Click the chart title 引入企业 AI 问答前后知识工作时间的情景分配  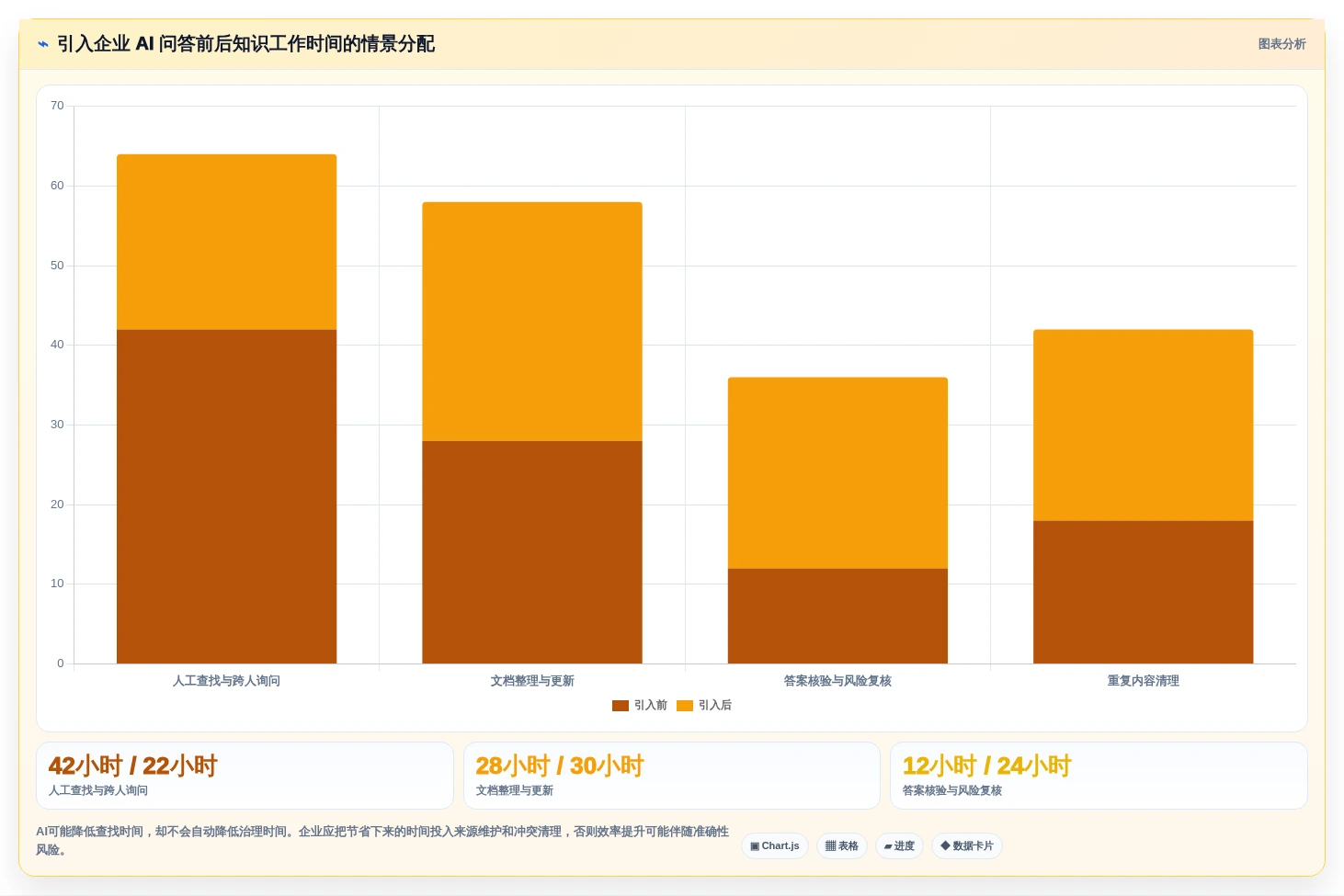click(245, 44)
